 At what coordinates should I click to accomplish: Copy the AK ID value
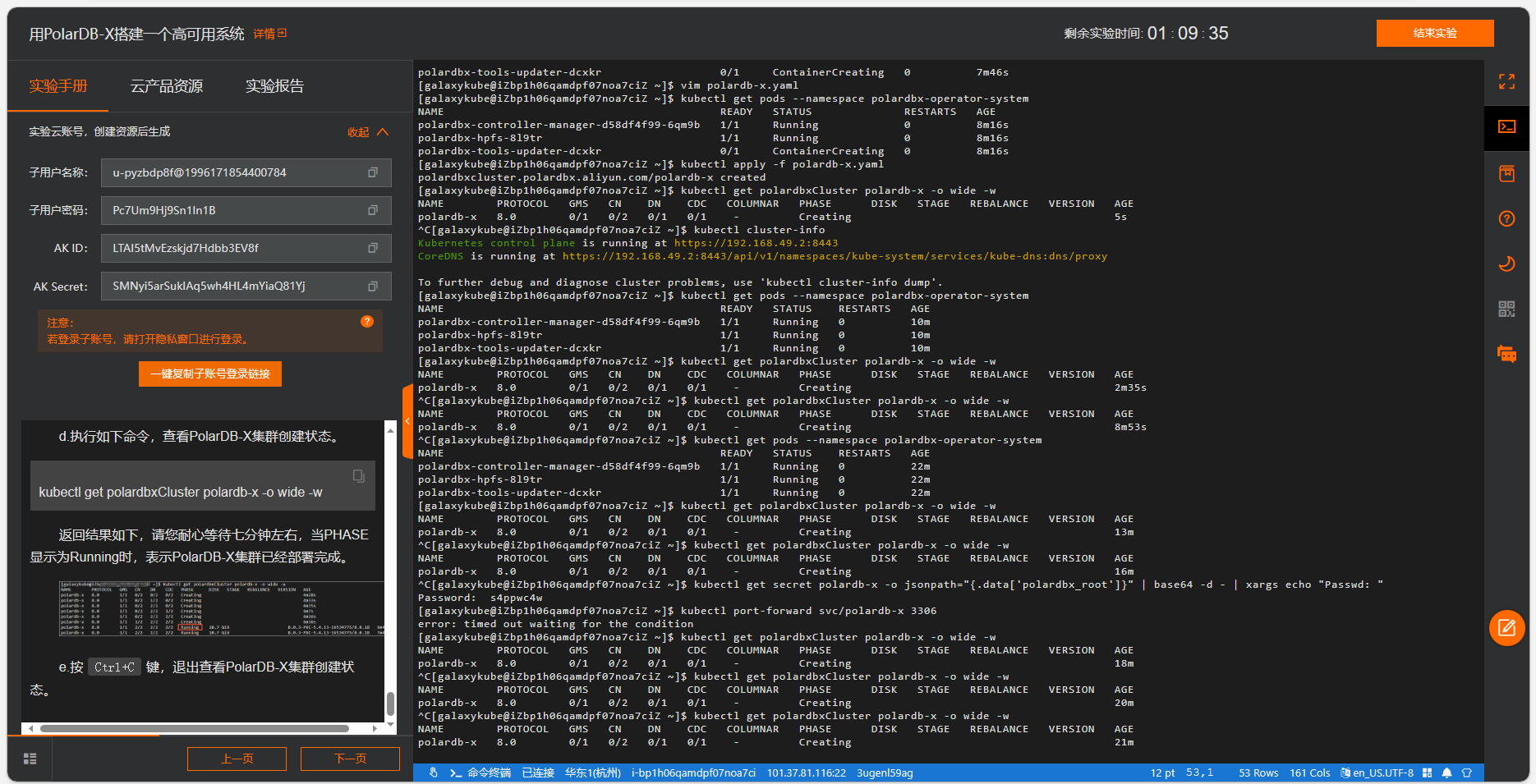[373, 248]
